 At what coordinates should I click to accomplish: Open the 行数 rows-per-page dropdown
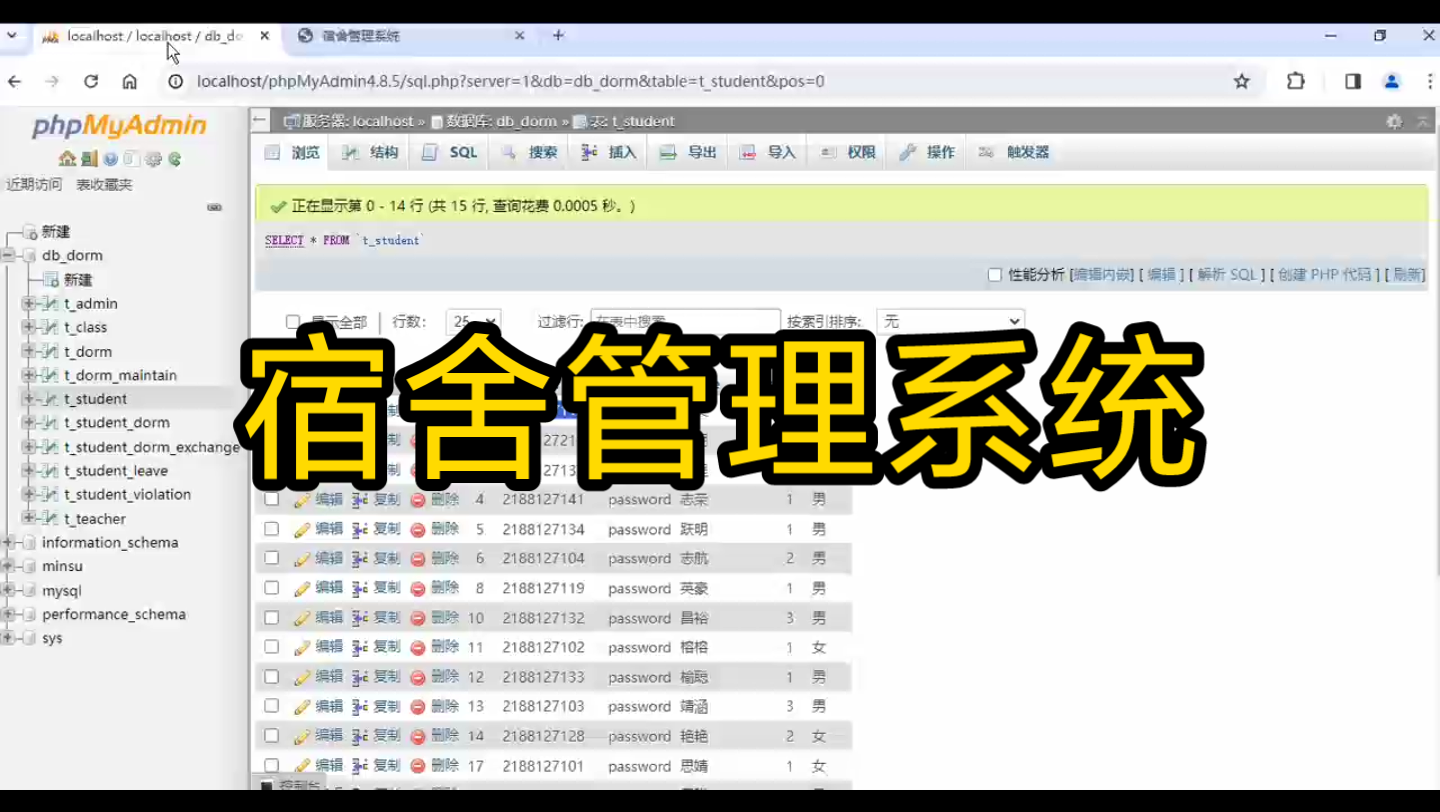point(474,321)
